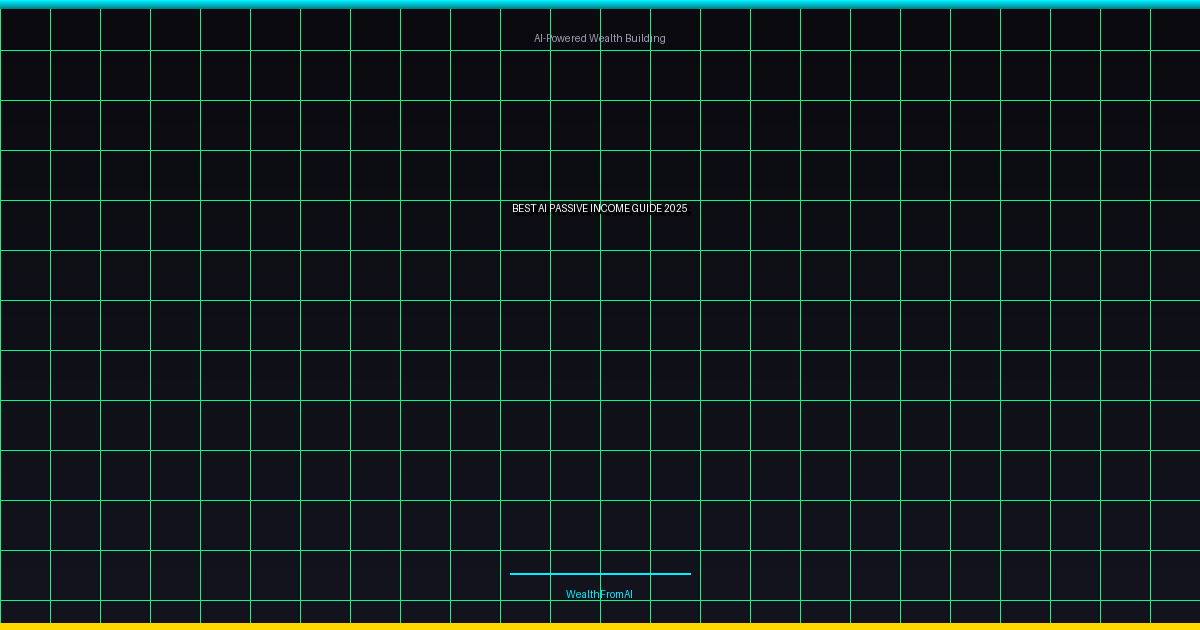Click AI-Powered in the top tagline

coord(559,38)
